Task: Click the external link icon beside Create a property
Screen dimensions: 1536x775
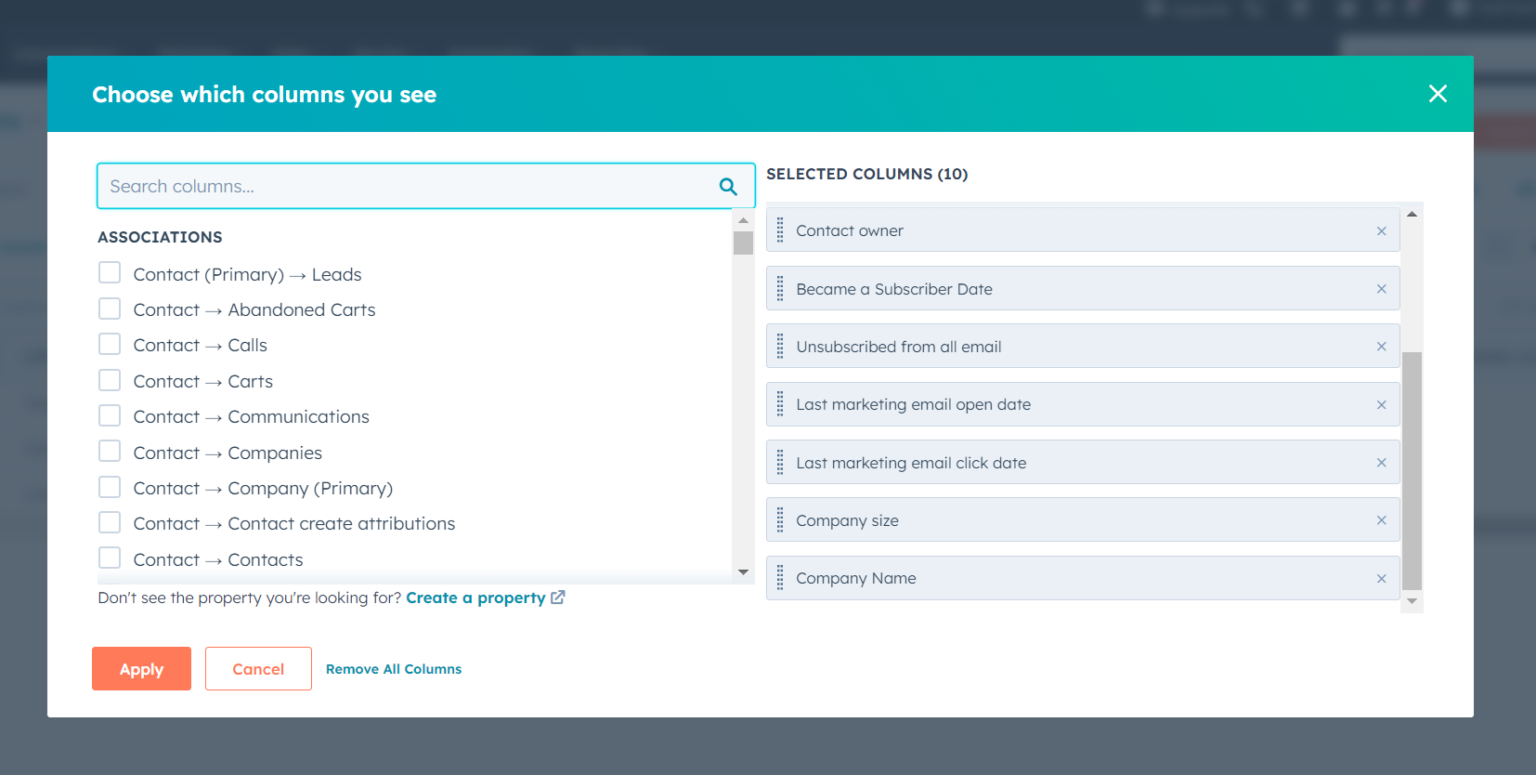Action: (x=558, y=597)
